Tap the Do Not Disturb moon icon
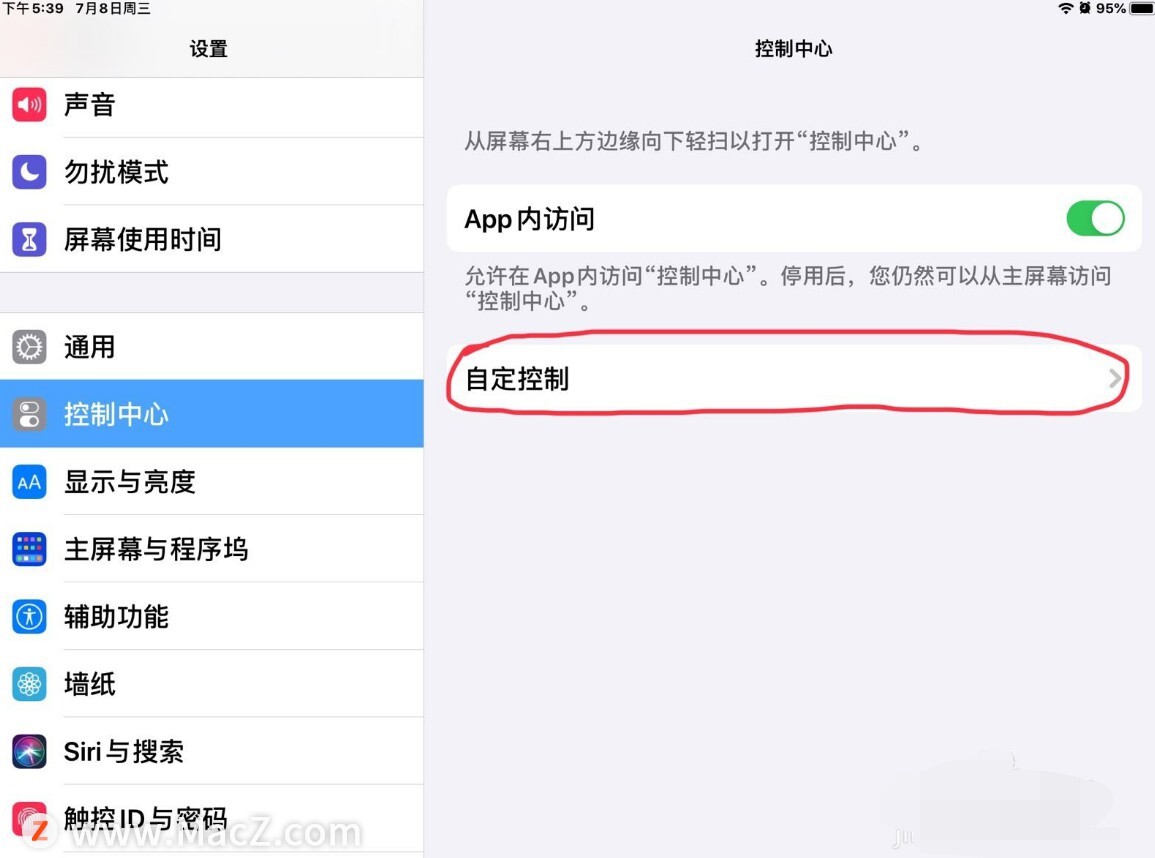Image resolution: width=1155 pixels, height=858 pixels. pos(29,172)
